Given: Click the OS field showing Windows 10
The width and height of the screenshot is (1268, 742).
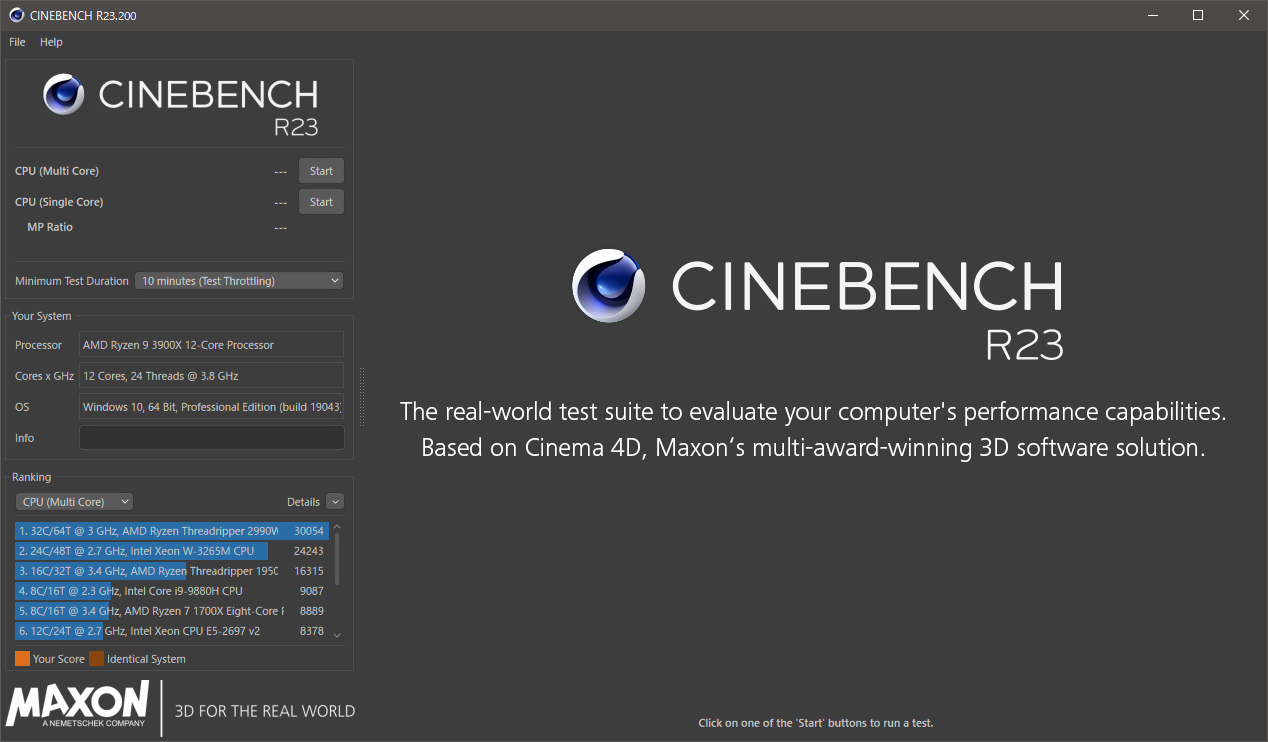Looking at the screenshot, I should (x=211, y=407).
